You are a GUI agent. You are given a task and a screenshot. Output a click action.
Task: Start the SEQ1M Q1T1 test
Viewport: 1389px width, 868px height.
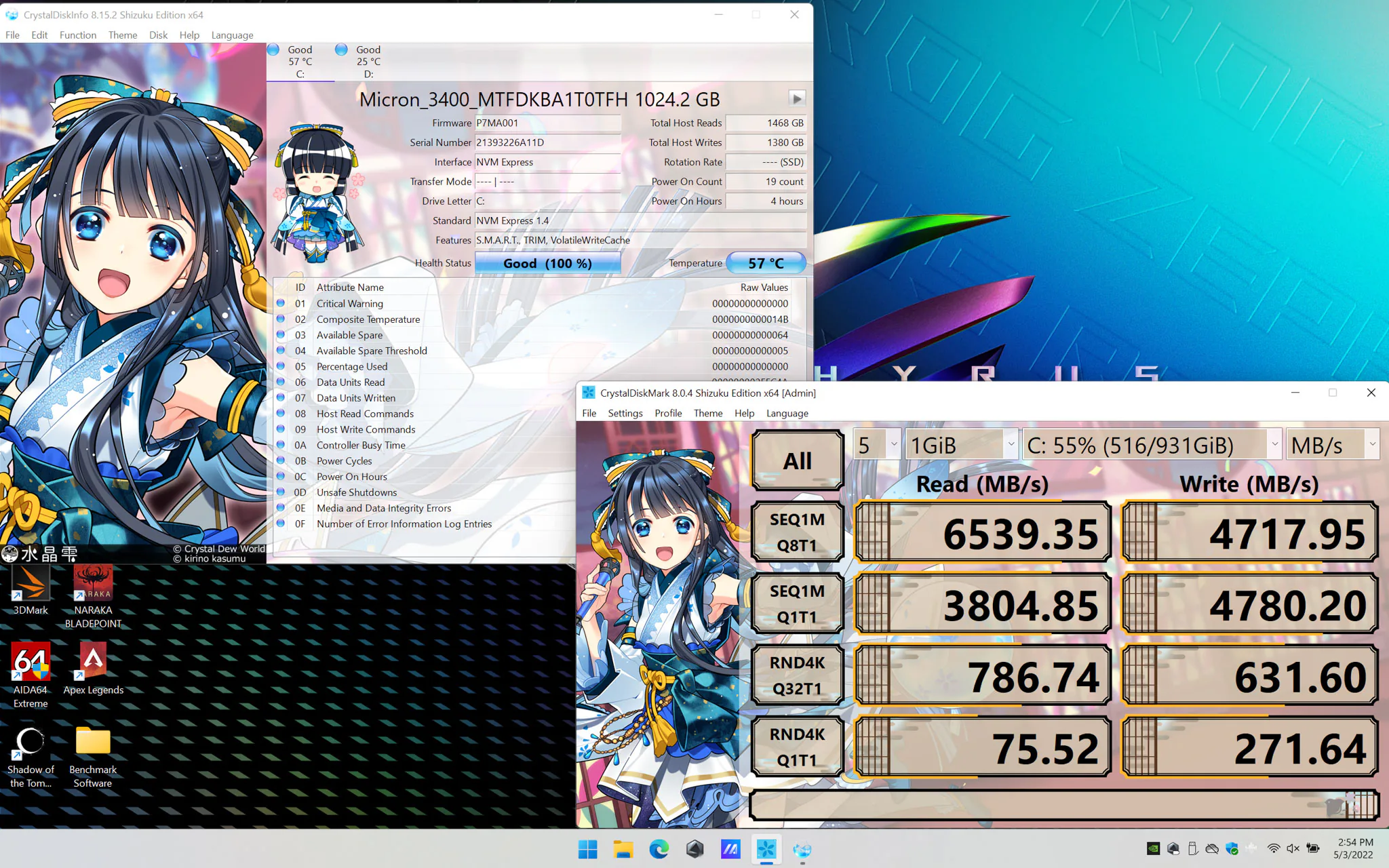coord(798,604)
